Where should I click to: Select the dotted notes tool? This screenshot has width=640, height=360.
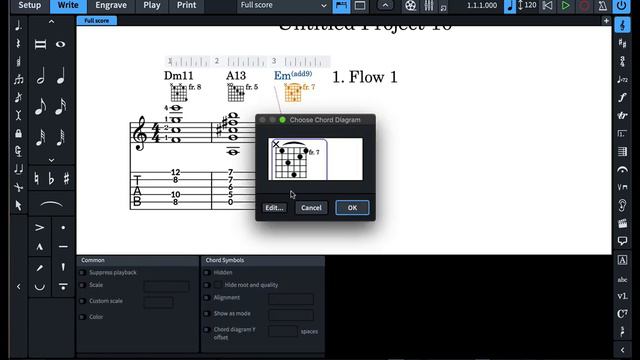18,26
